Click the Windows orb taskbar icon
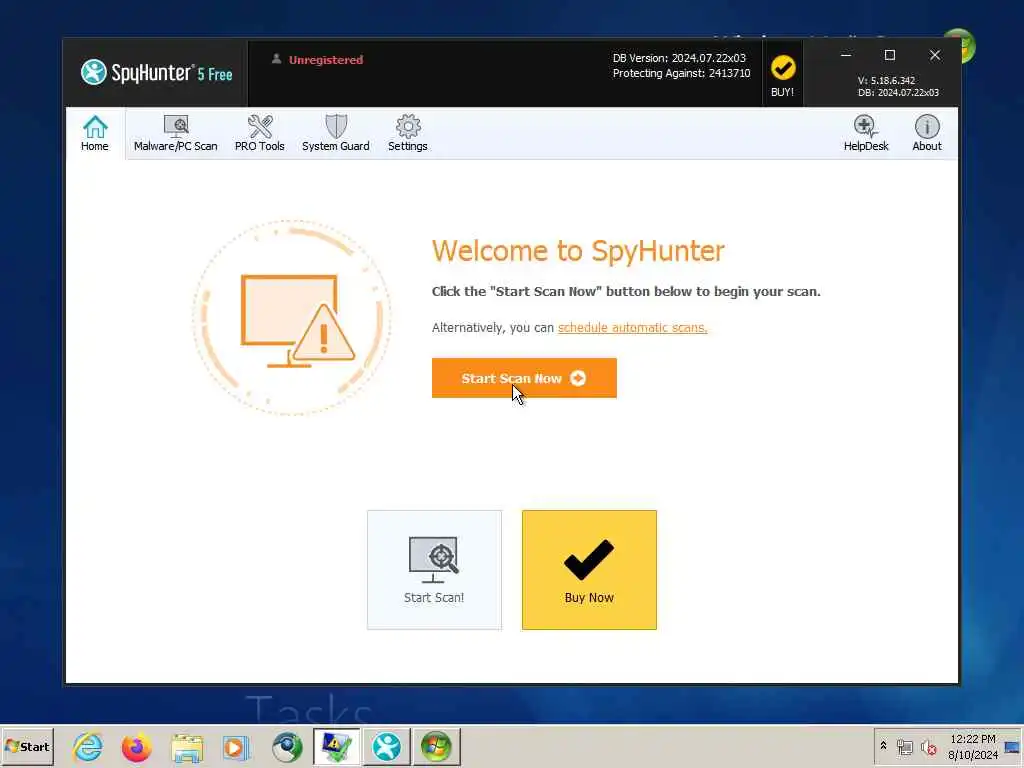1024x768 pixels. pyautogui.click(x=436, y=746)
